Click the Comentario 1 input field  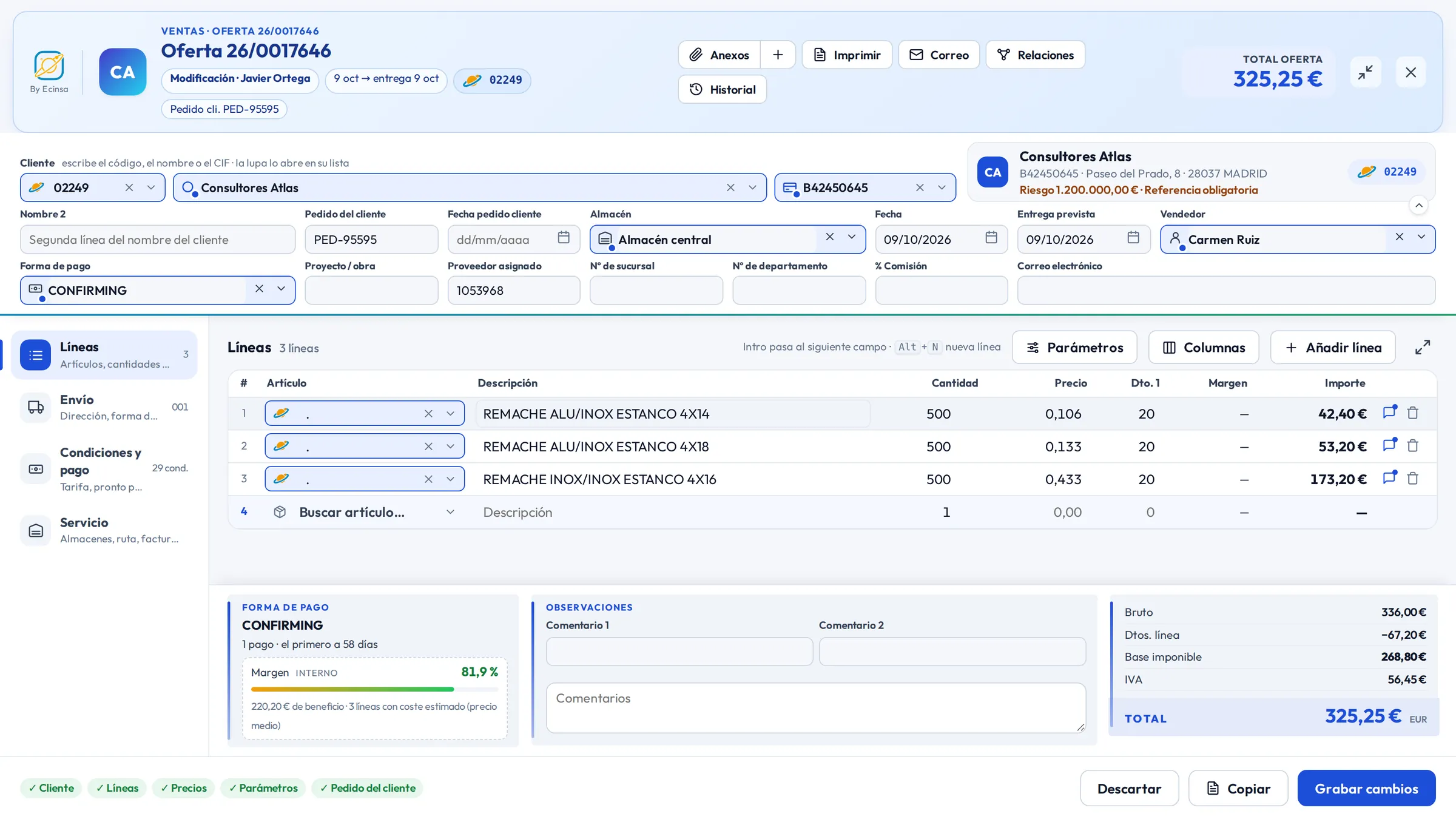click(679, 652)
